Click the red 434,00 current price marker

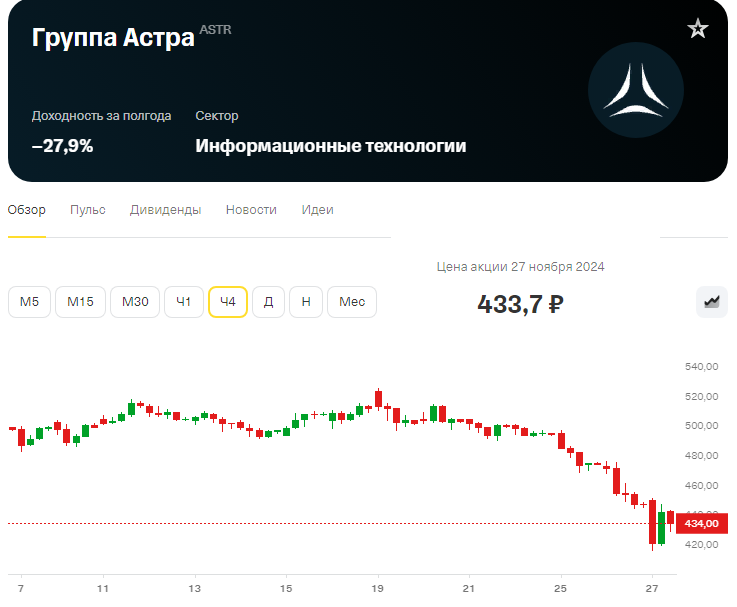click(702, 523)
